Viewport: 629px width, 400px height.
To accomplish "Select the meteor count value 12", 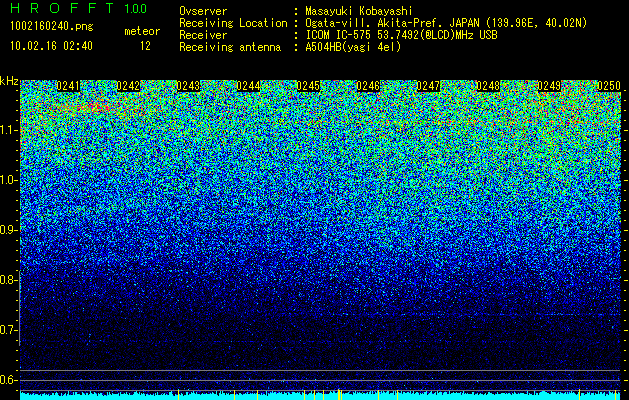I will pos(145,46).
